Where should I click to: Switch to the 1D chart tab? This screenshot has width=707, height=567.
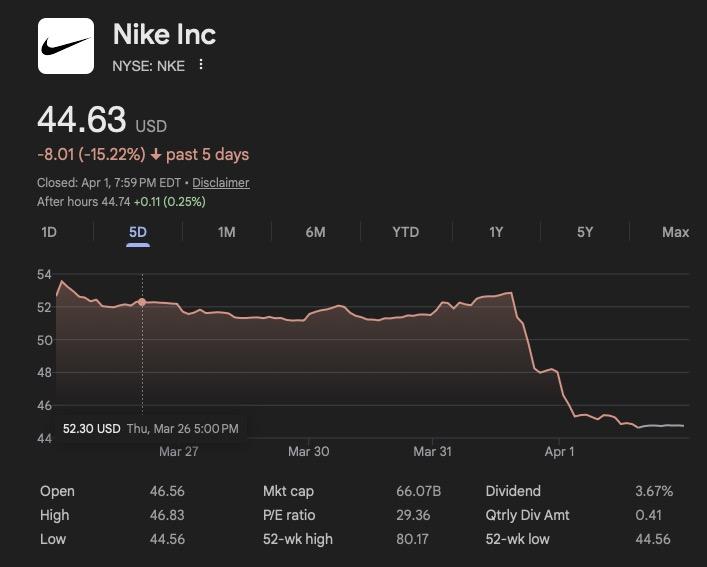[49, 232]
